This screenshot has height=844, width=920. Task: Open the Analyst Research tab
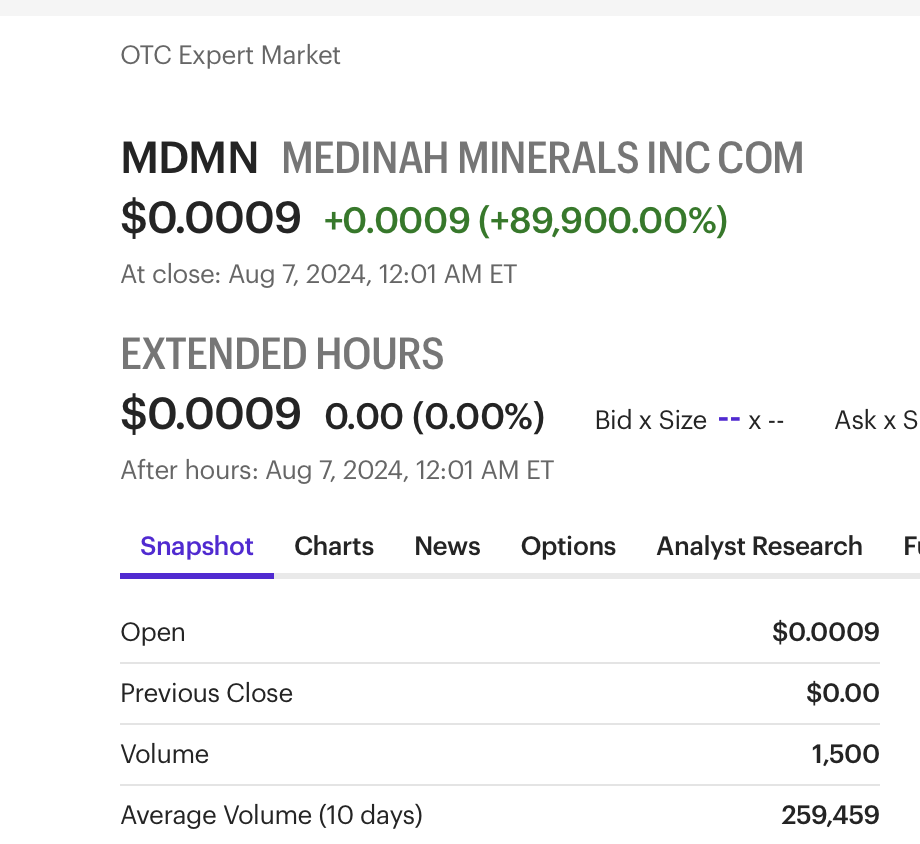[759, 547]
